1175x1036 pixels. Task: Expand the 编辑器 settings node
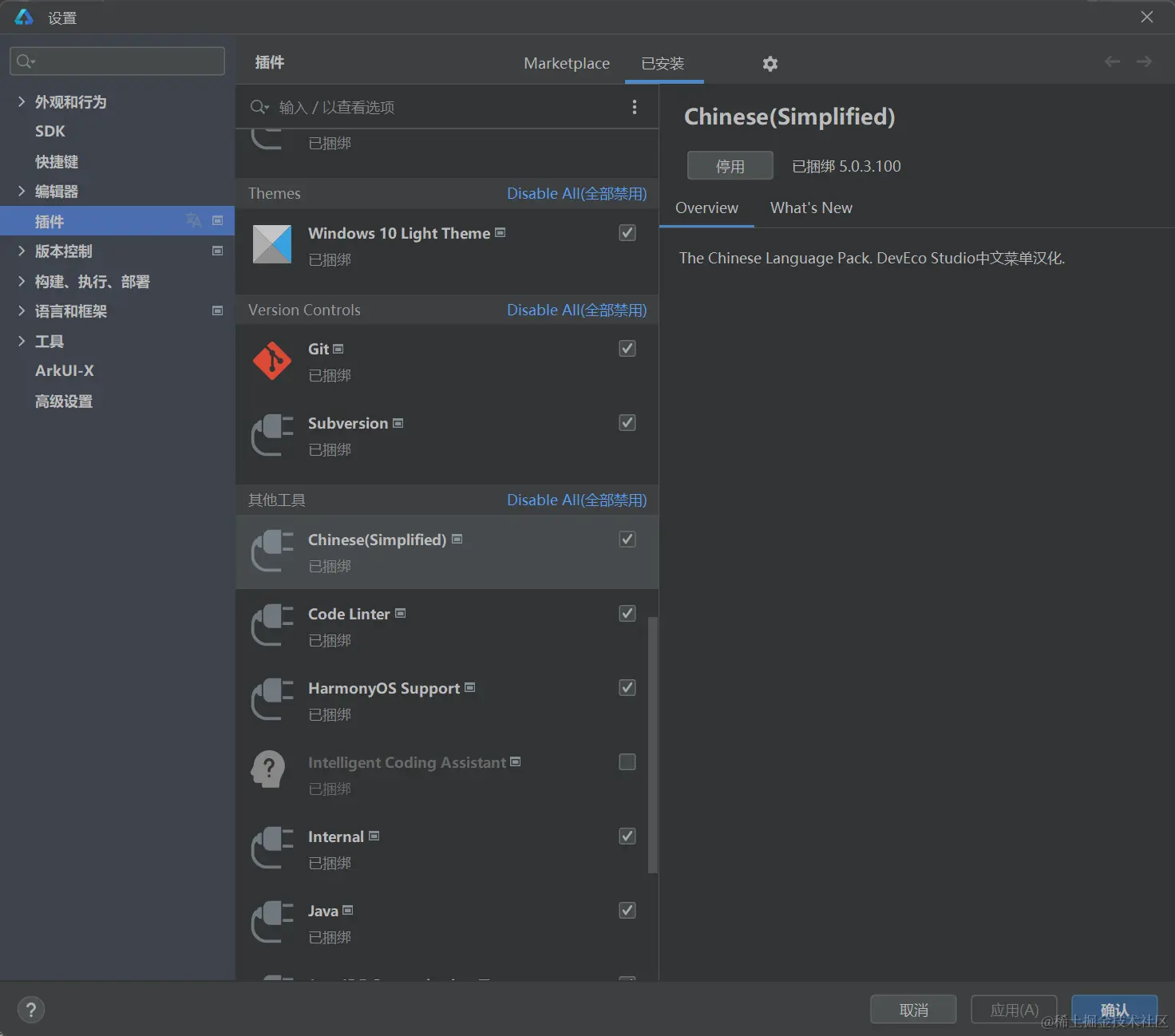(x=22, y=191)
